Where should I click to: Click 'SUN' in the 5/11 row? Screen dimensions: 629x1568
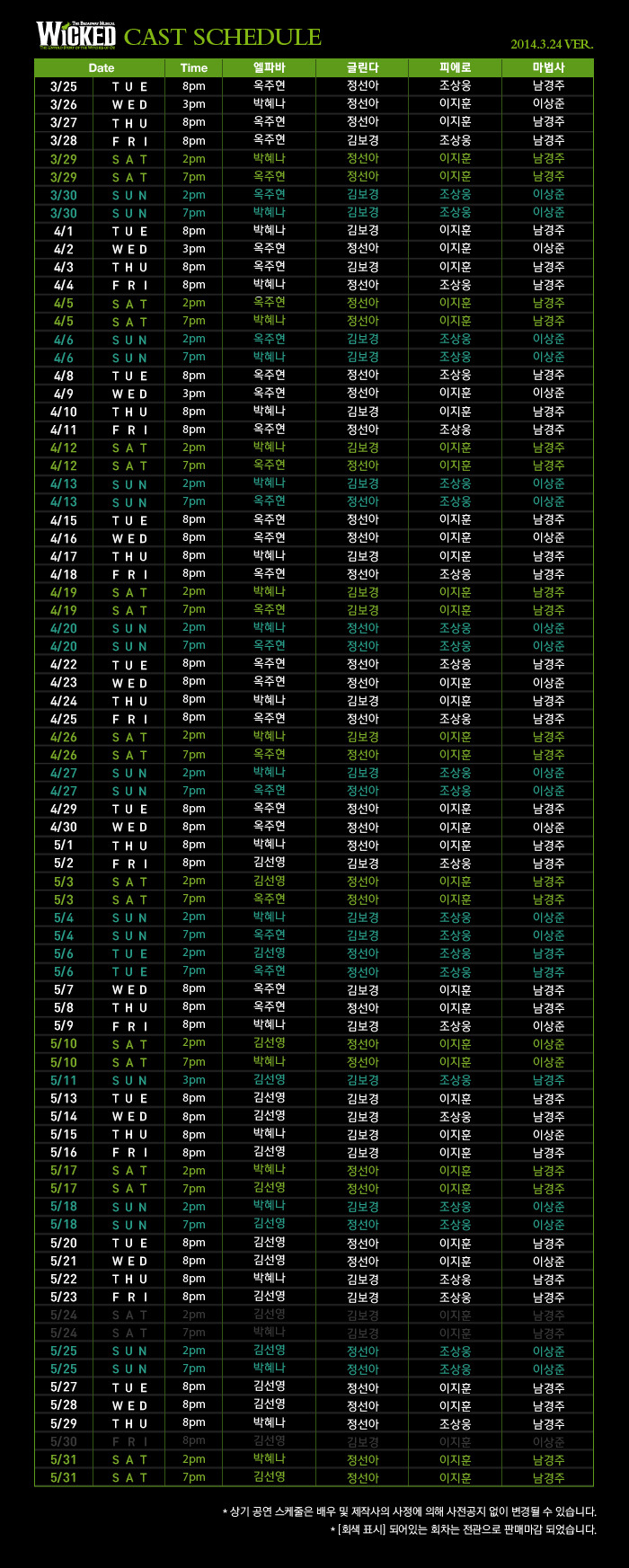129,1080
